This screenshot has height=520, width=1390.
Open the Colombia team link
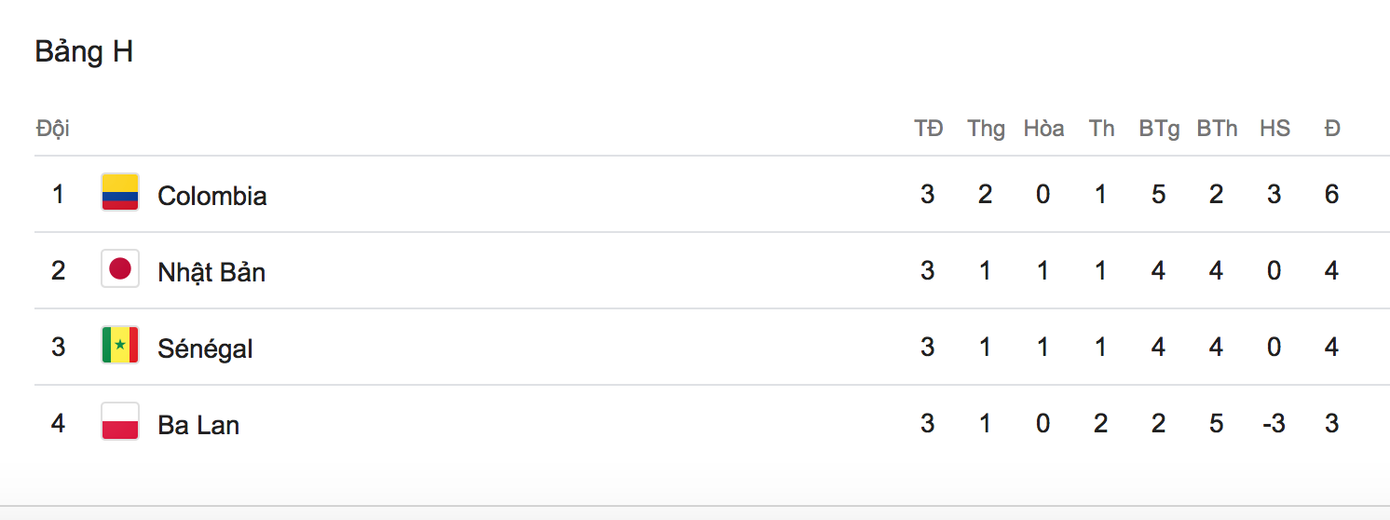click(x=212, y=195)
